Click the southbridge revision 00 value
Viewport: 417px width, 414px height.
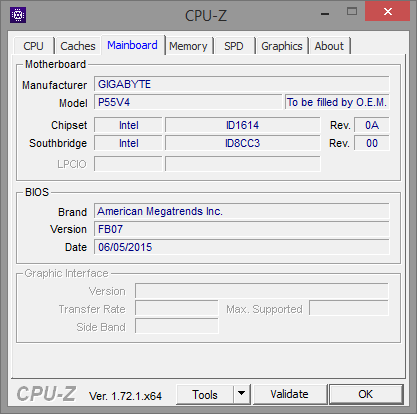[372, 143]
